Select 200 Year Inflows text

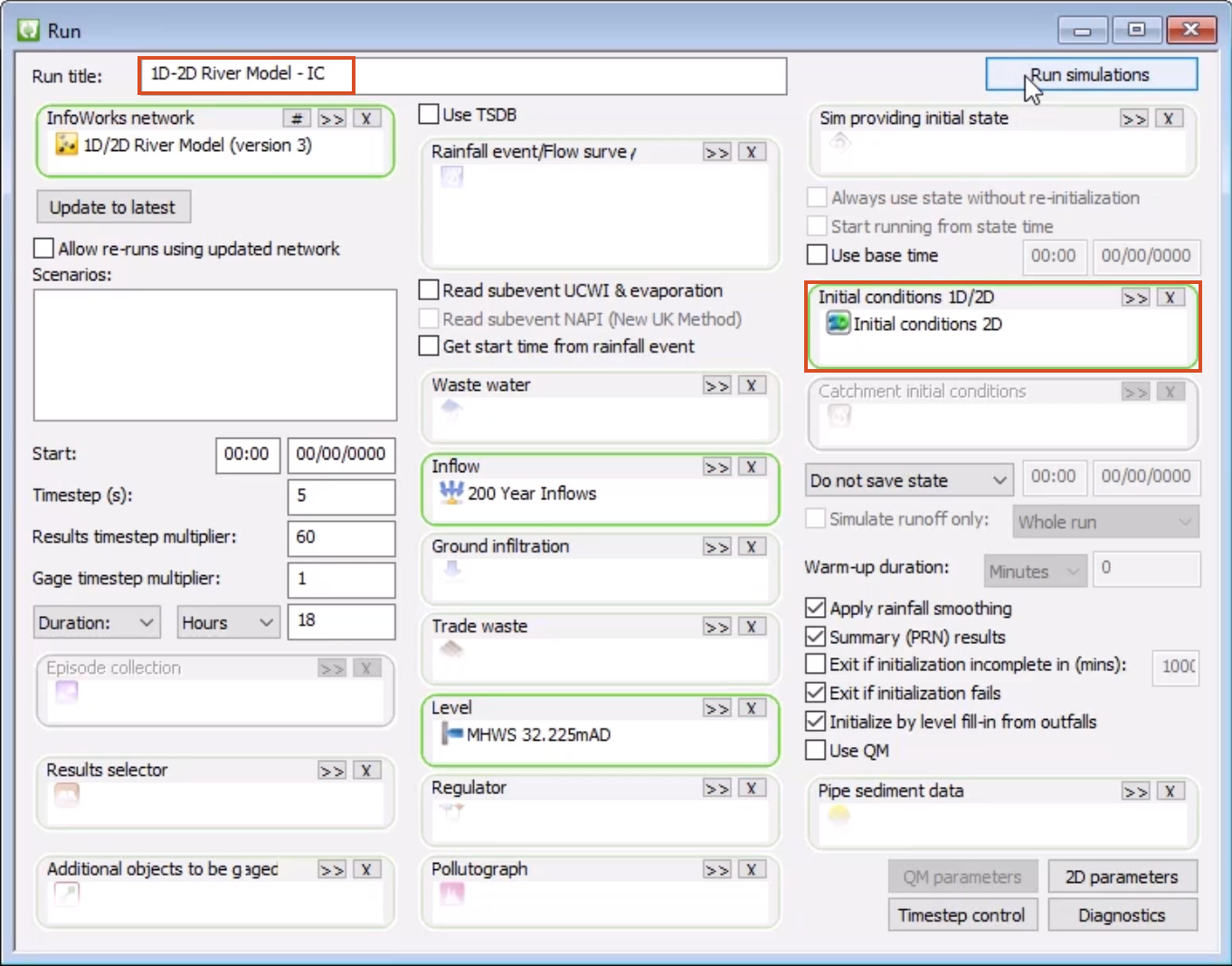pos(532,493)
